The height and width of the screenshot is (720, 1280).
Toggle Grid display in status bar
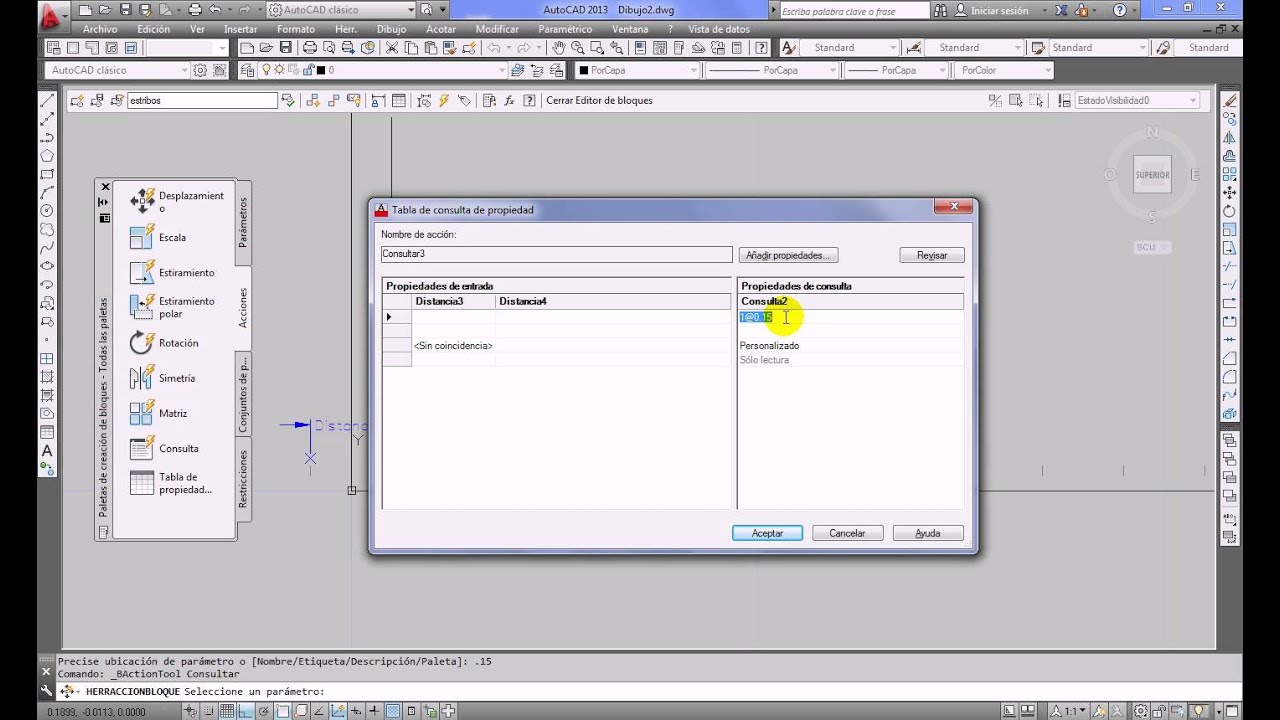pos(228,711)
